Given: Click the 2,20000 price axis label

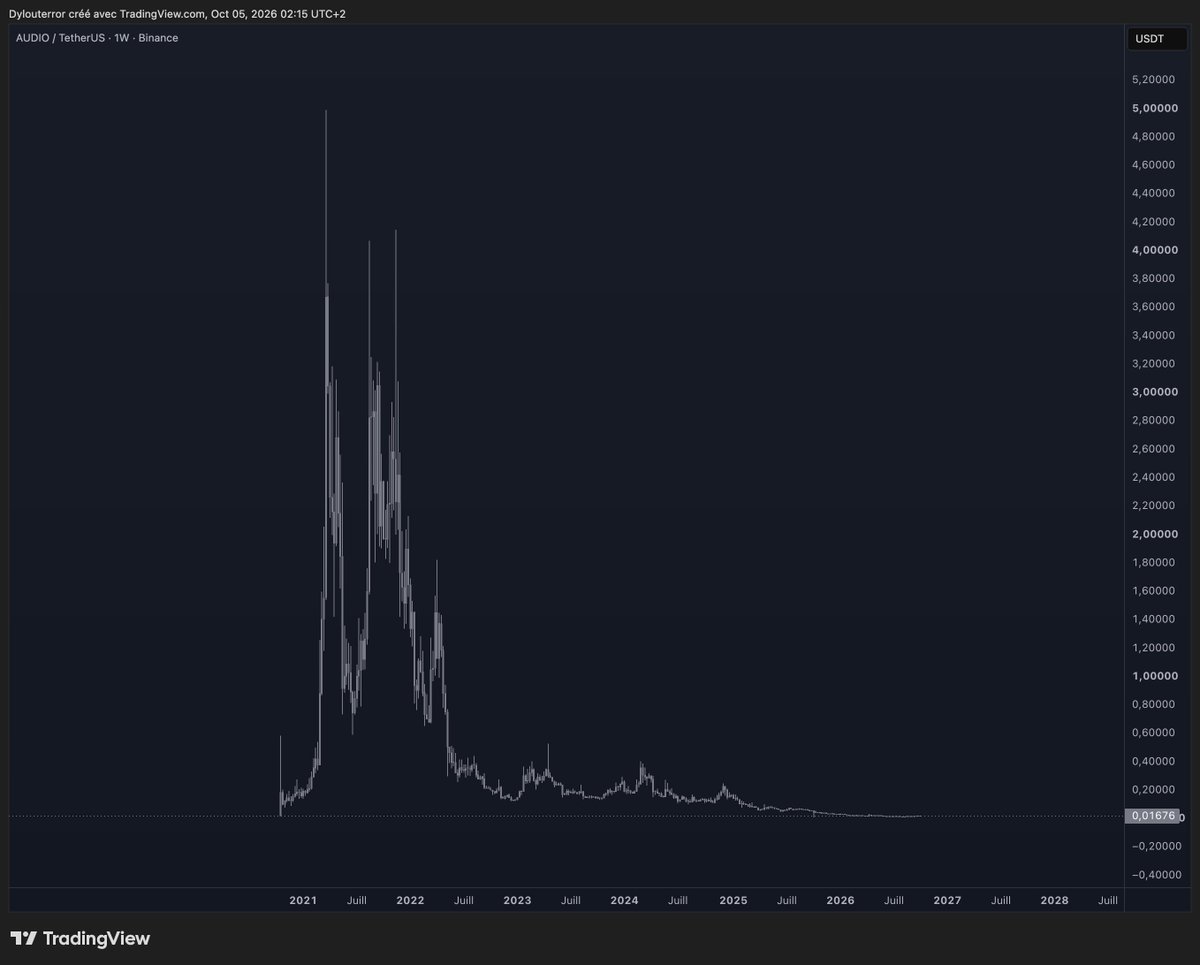Looking at the screenshot, I should tap(1155, 505).
